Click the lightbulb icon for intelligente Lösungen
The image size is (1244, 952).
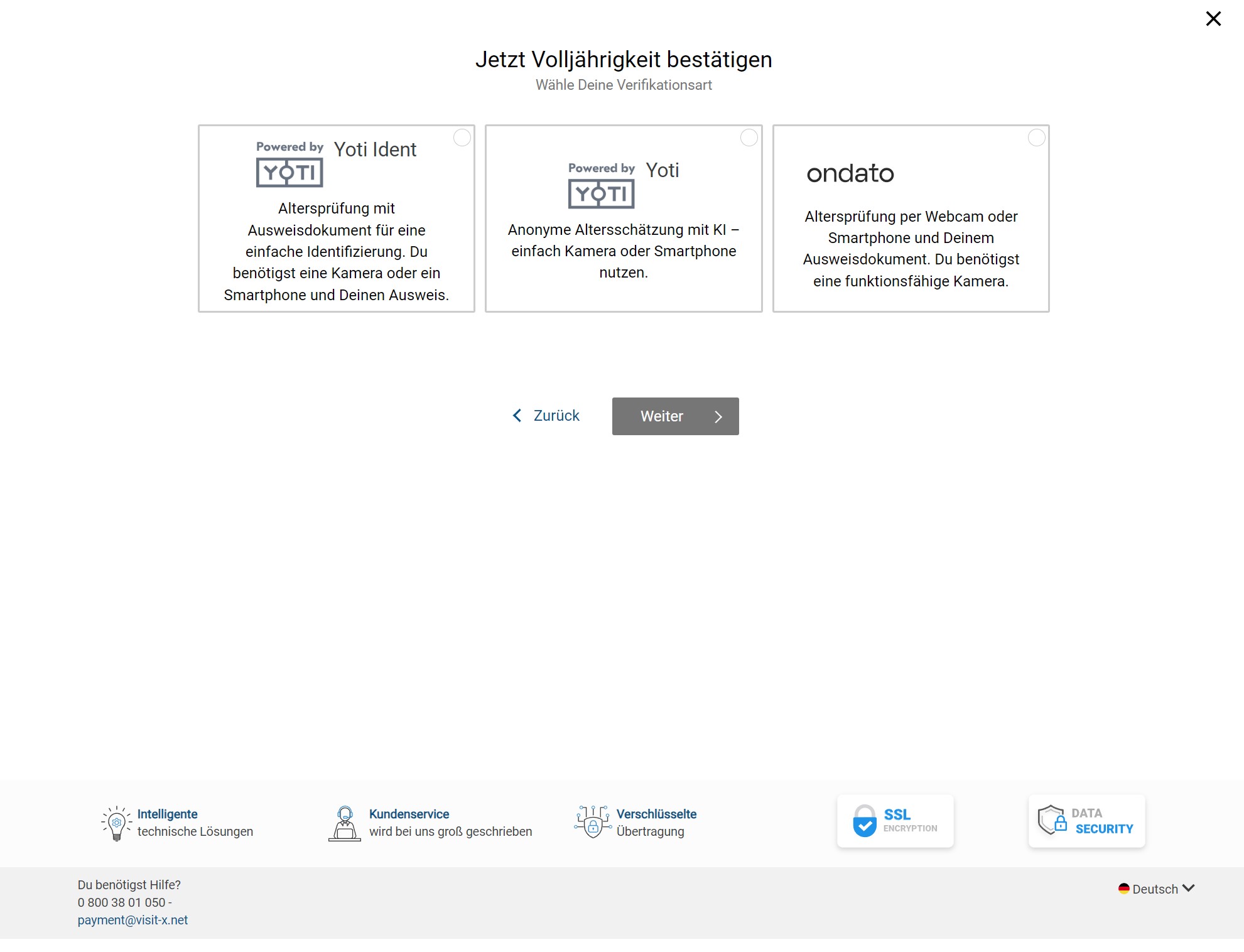116,823
